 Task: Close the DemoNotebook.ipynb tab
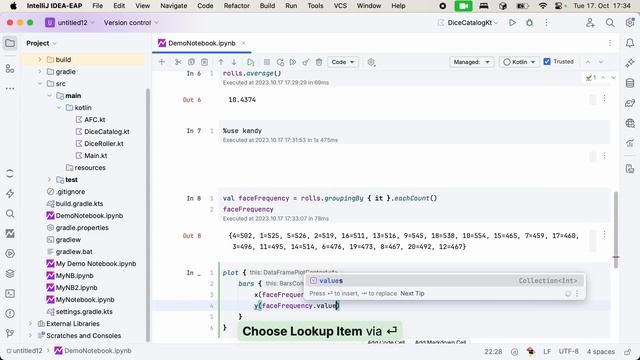point(244,43)
